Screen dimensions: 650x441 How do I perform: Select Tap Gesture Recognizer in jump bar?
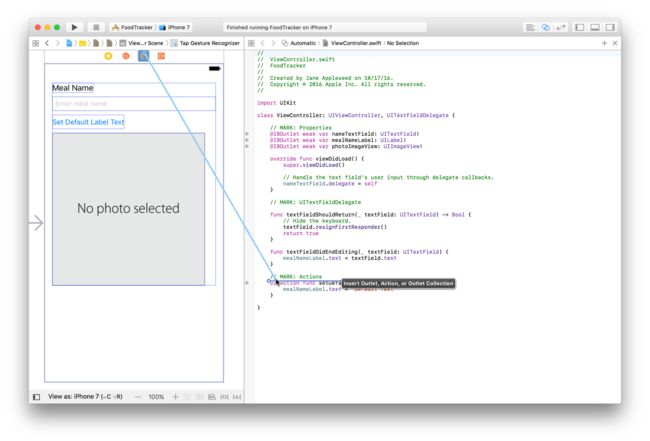206,43
